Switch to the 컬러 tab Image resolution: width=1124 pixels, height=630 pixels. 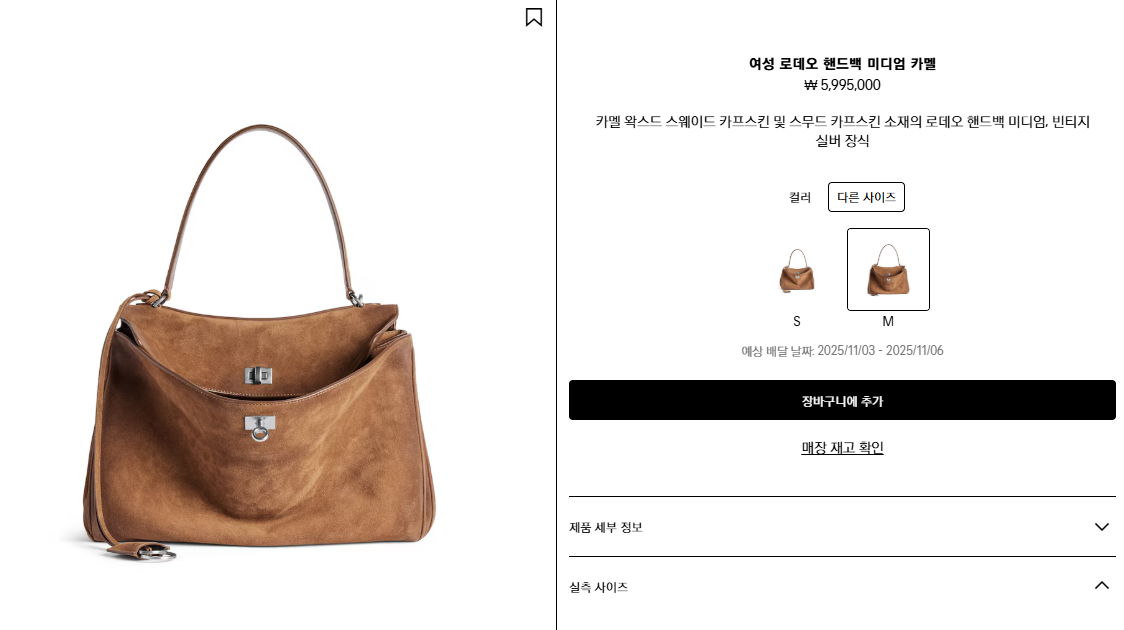pos(800,197)
